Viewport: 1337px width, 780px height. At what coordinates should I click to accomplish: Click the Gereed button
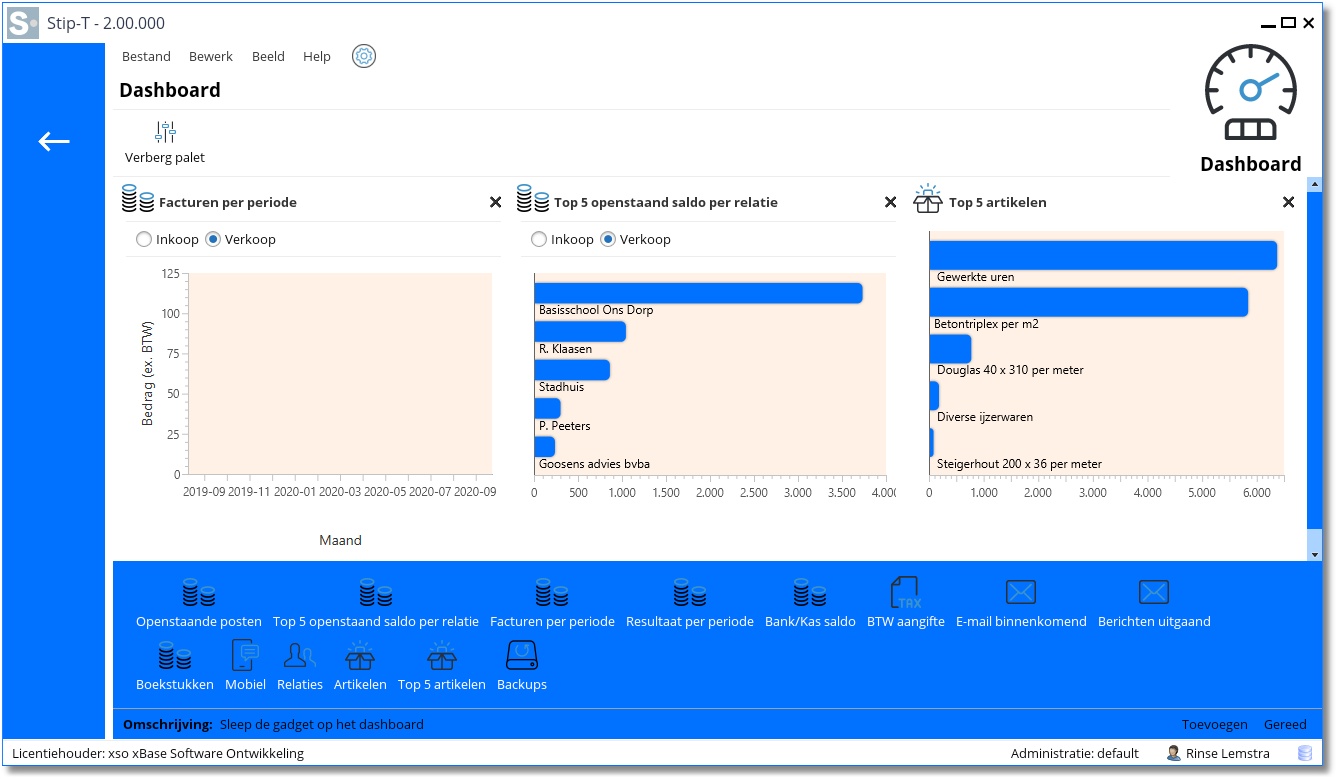pos(1285,725)
